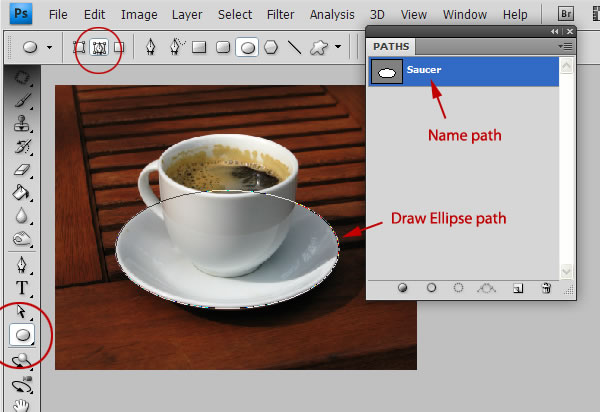This screenshot has width=600, height=412.
Task: Select the 3D Orbit camera tool
Action: point(22,384)
